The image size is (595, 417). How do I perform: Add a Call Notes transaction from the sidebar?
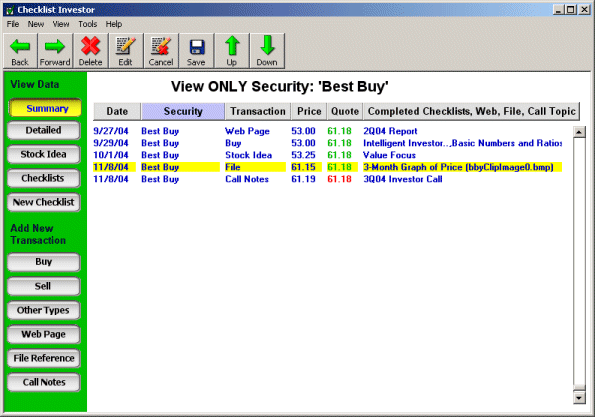coord(44,382)
